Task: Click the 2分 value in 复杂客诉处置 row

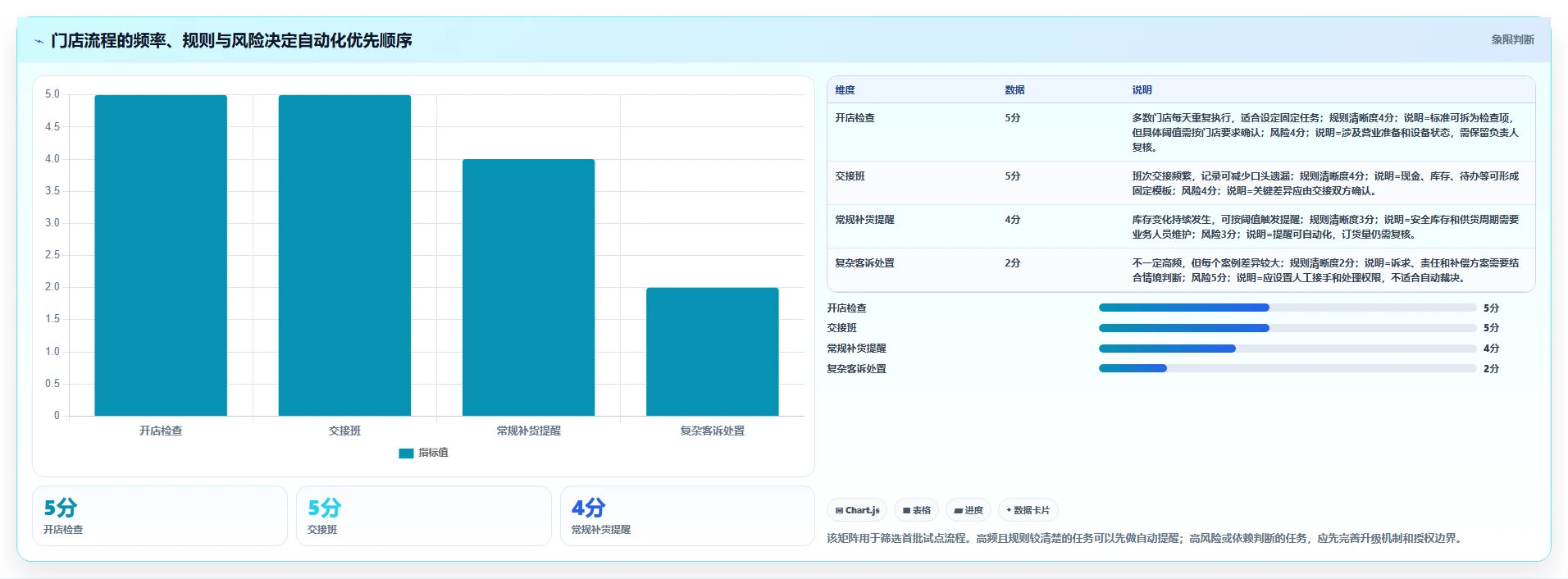Action: tap(1012, 263)
